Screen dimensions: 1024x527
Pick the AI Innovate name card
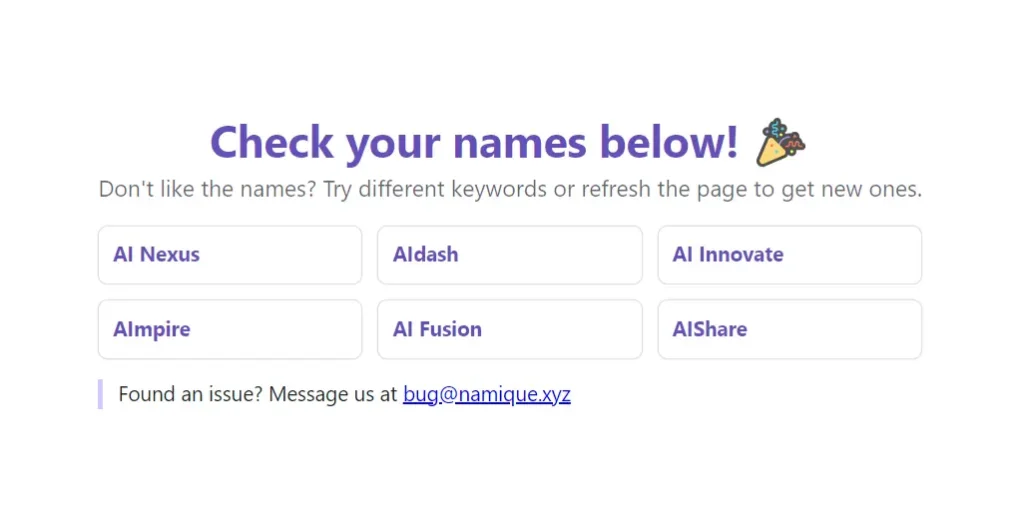click(789, 255)
